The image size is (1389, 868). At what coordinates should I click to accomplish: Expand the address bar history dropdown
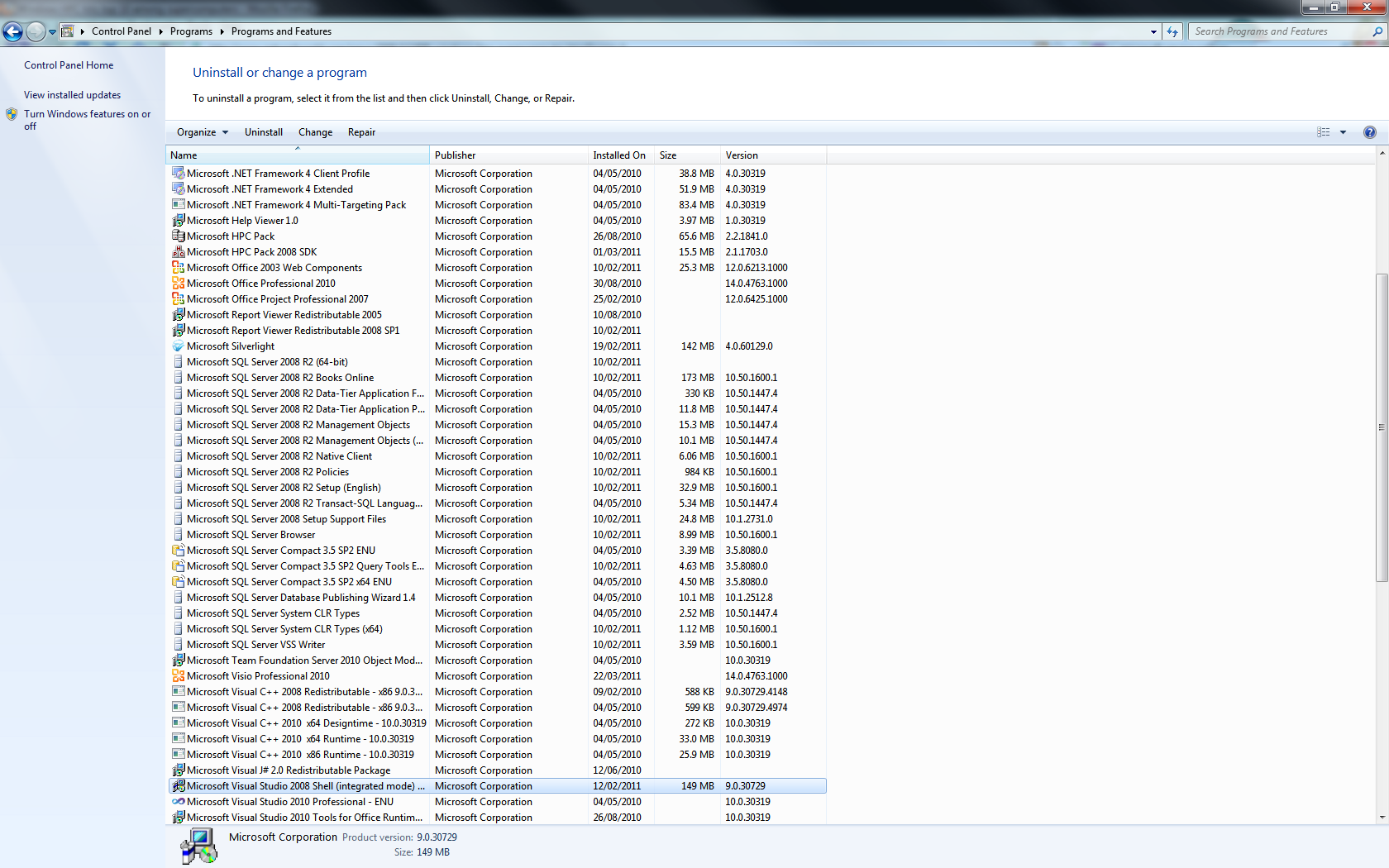[x=1153, y=31]
